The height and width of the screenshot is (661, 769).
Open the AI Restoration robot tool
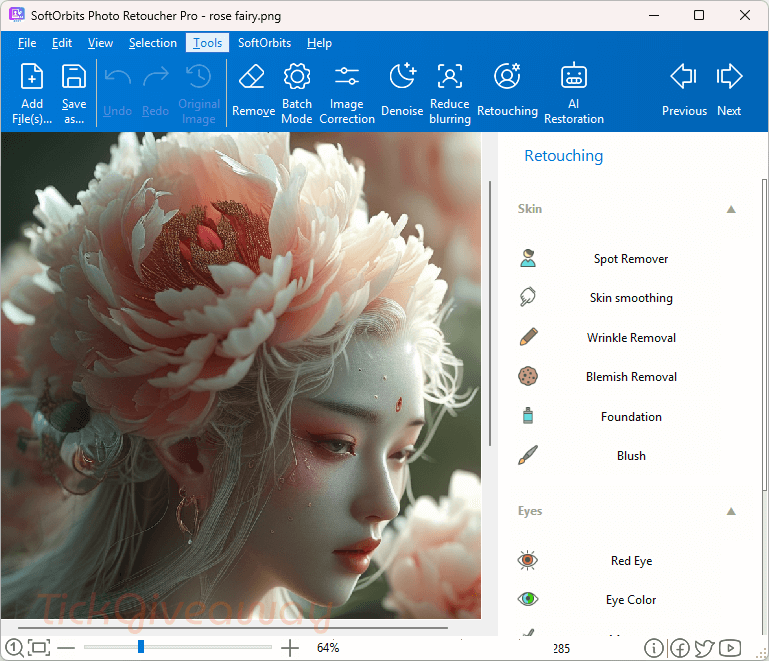[573, 76]
